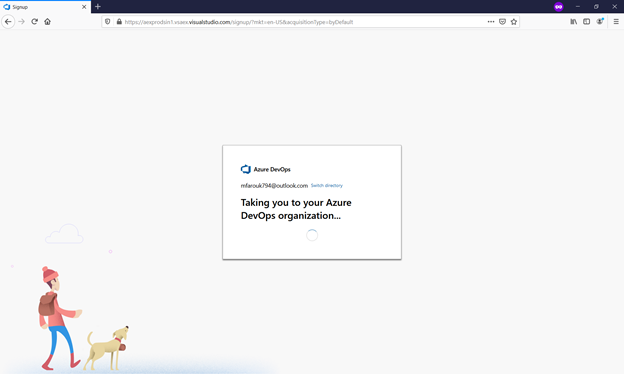Viewport: 624px width, 374px height.
Task: Click the address bar URL field
Action: [302, 22]
